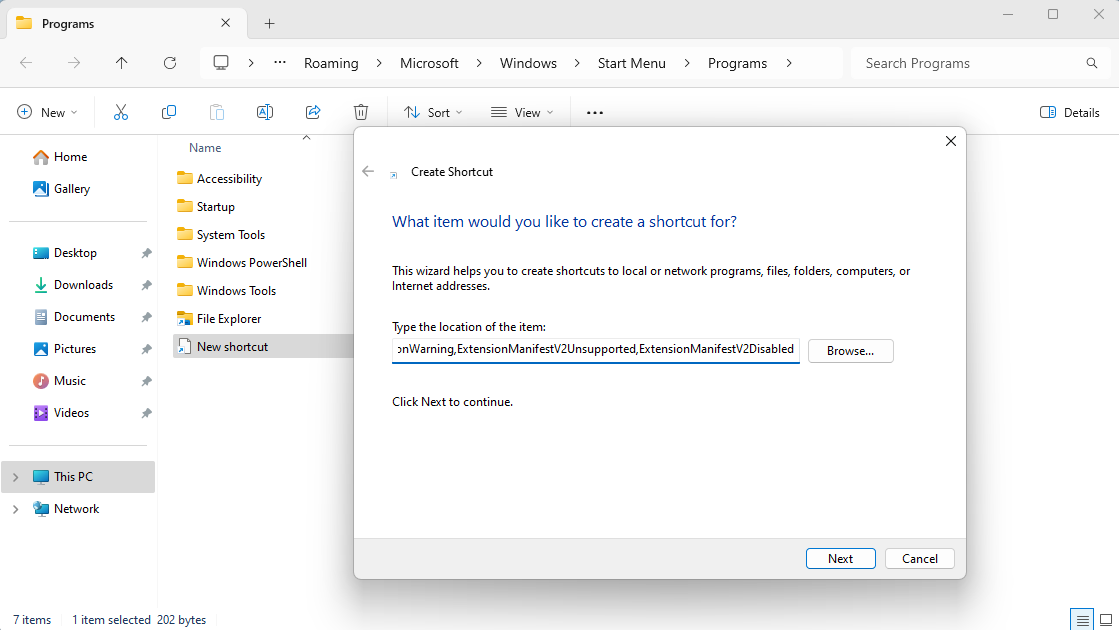The image size is (1119, 630).
Task: Click Browse to choose an item
Action: point(850,351)
